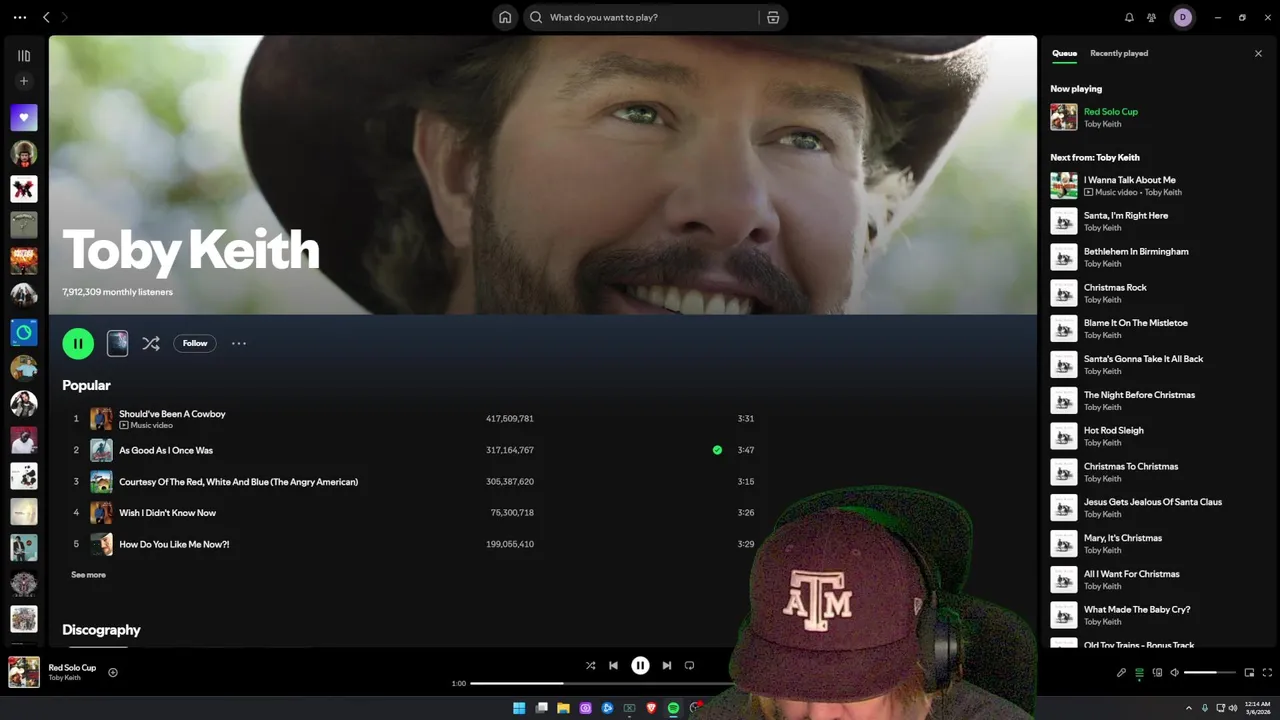Screen dimensions: 1280x720
Task: Toggle the queue view icon
Action: [x=1139, y=673]
